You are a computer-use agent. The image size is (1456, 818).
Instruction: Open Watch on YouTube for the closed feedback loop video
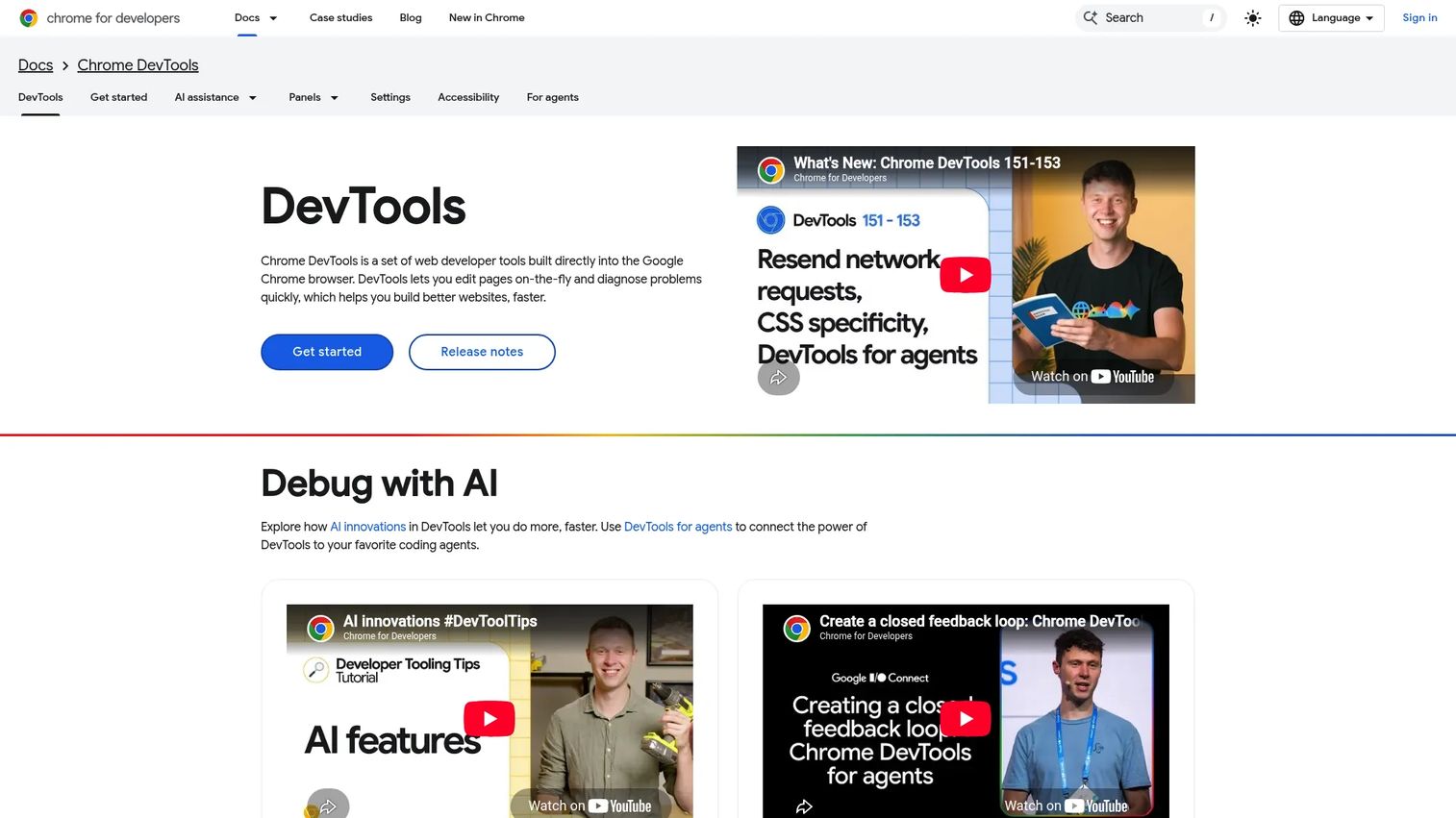click(1066, 806)
